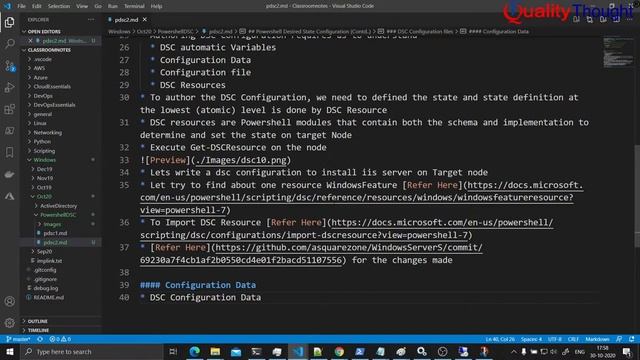Open the Selection menu
This screenshot has height=360, width=640.
(x=59, y=6)
